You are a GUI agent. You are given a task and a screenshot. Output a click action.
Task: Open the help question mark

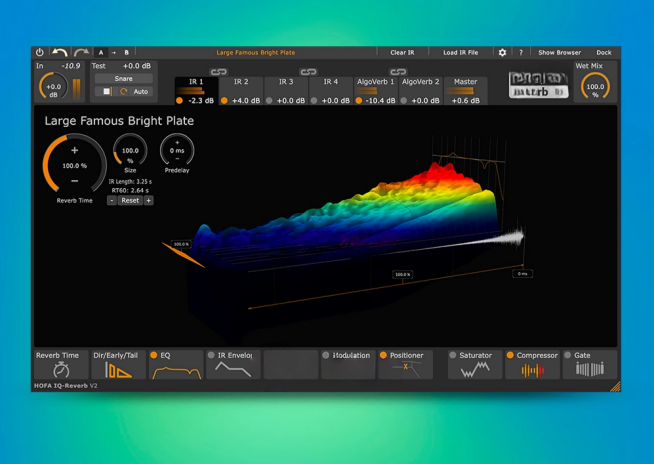[521, 53]
